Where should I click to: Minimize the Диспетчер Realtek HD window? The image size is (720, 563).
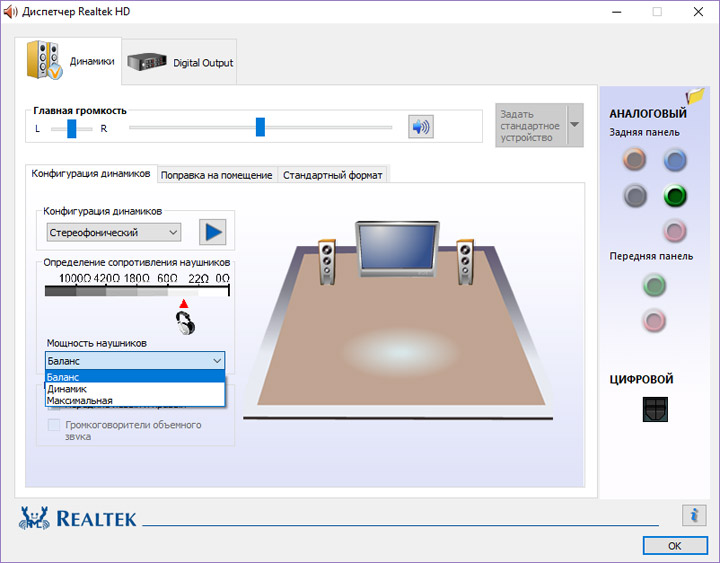[617, 12]
